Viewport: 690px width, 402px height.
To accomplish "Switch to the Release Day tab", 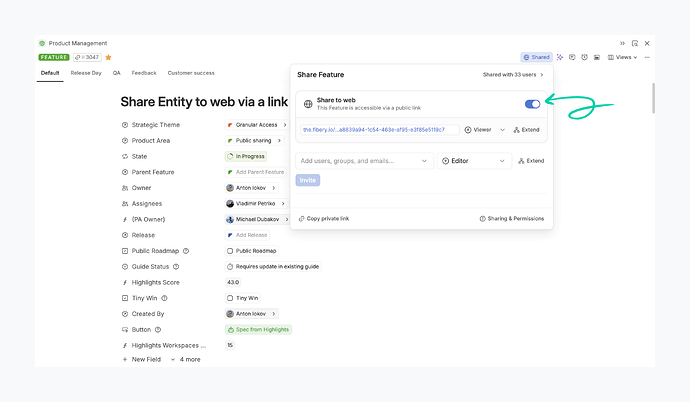I will pyautogui.click(x=86, y=73).
